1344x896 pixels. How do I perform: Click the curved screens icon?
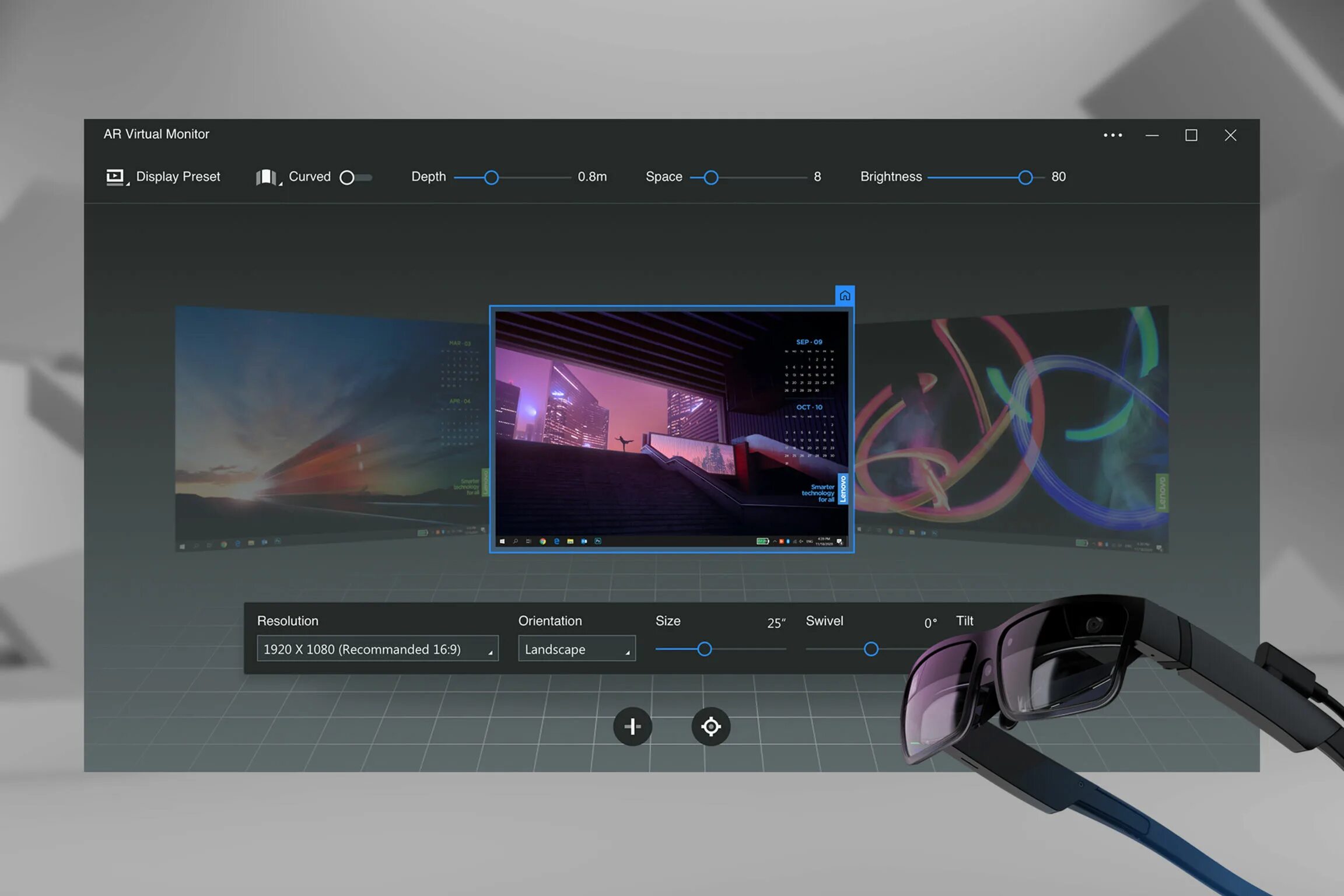(266, 177)
